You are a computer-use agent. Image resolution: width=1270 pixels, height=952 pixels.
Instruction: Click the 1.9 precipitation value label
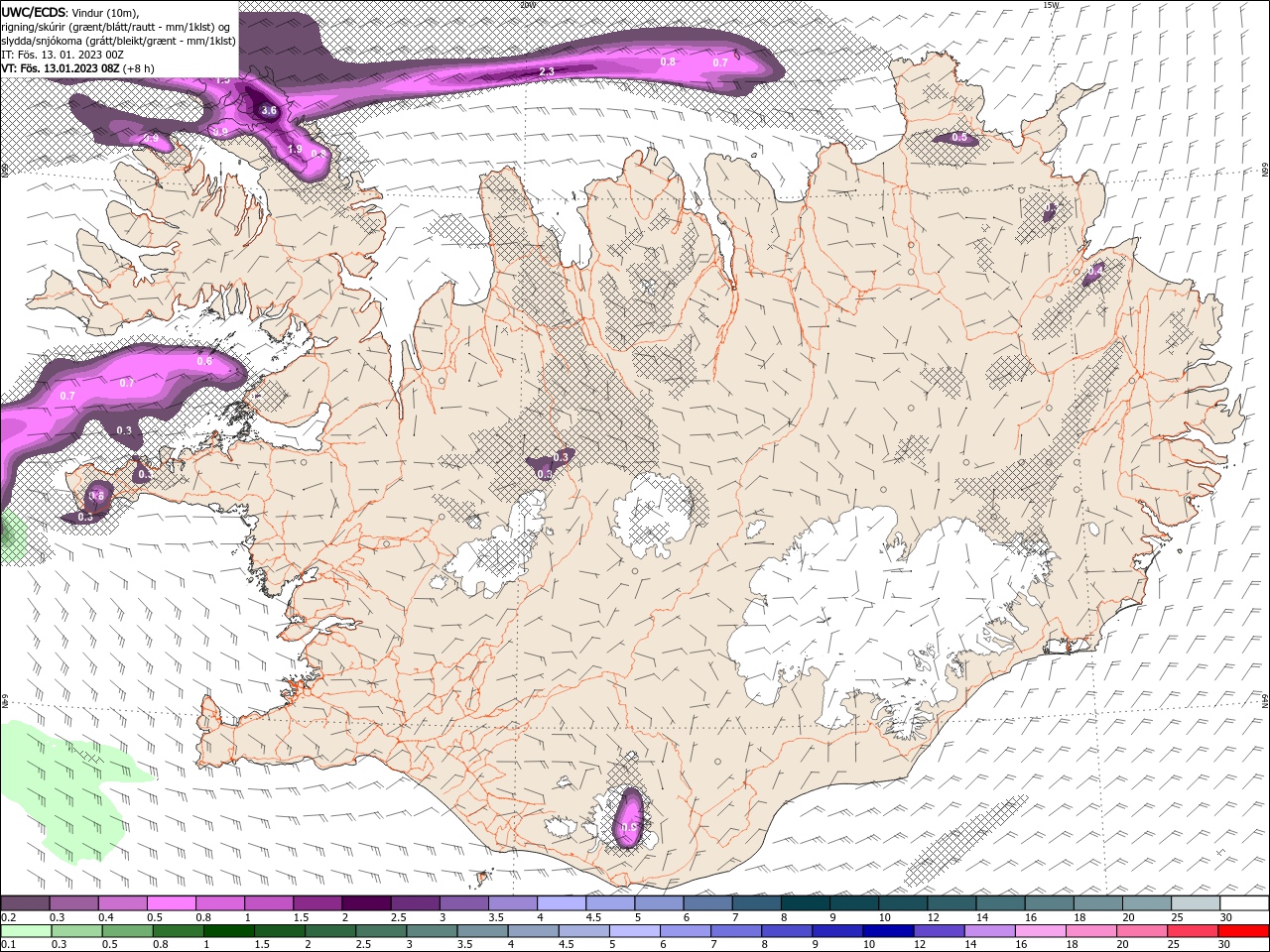295,149
